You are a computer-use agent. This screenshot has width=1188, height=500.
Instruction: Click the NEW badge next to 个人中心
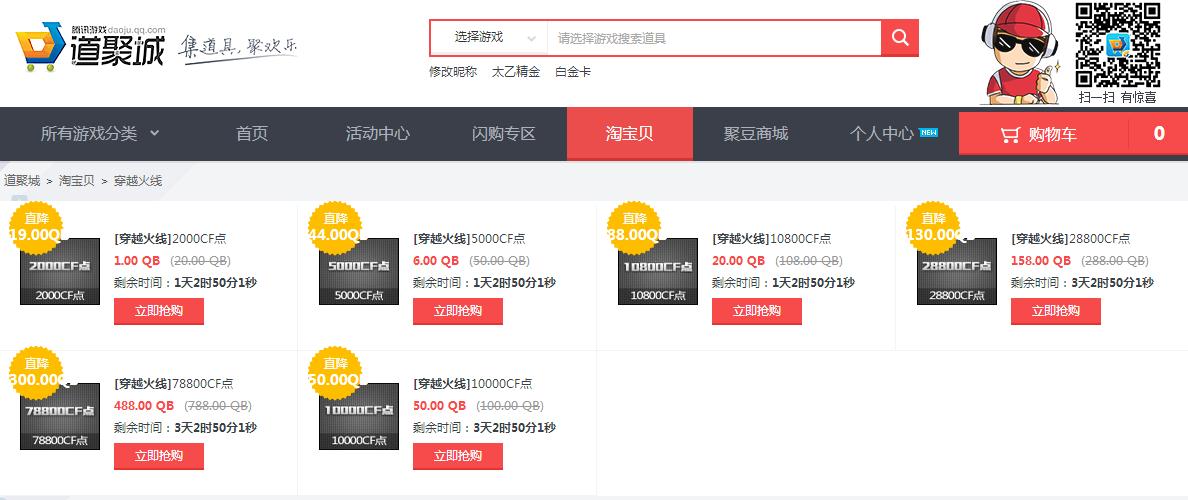click(x=928, y=132)
